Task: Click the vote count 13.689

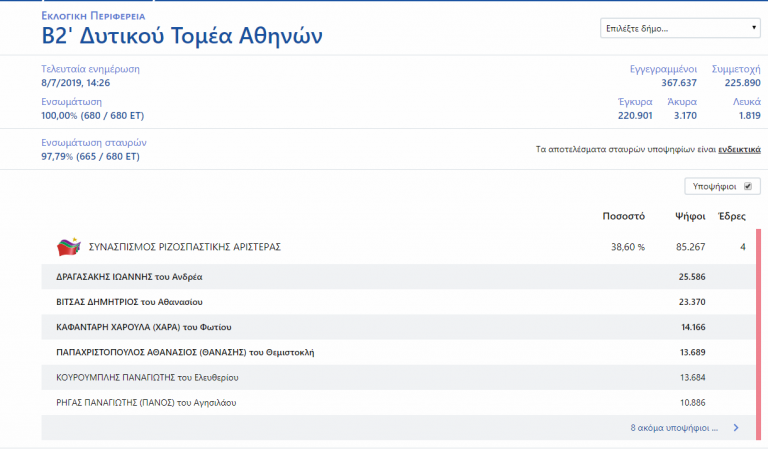Action: click(693, 352)
